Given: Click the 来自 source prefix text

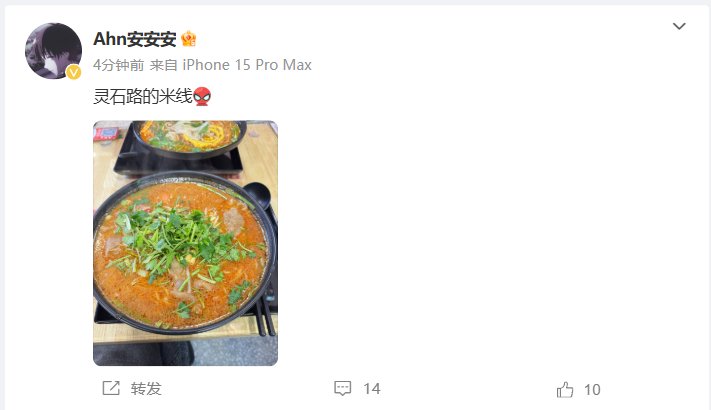Looking at the screenshot, I should pos(164,65).
